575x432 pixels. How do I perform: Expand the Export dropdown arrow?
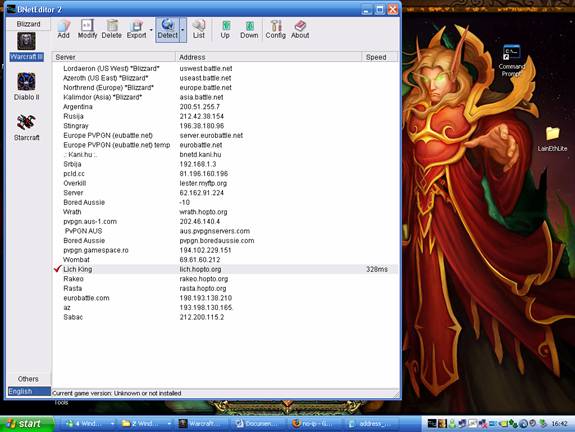click(151, 30)
